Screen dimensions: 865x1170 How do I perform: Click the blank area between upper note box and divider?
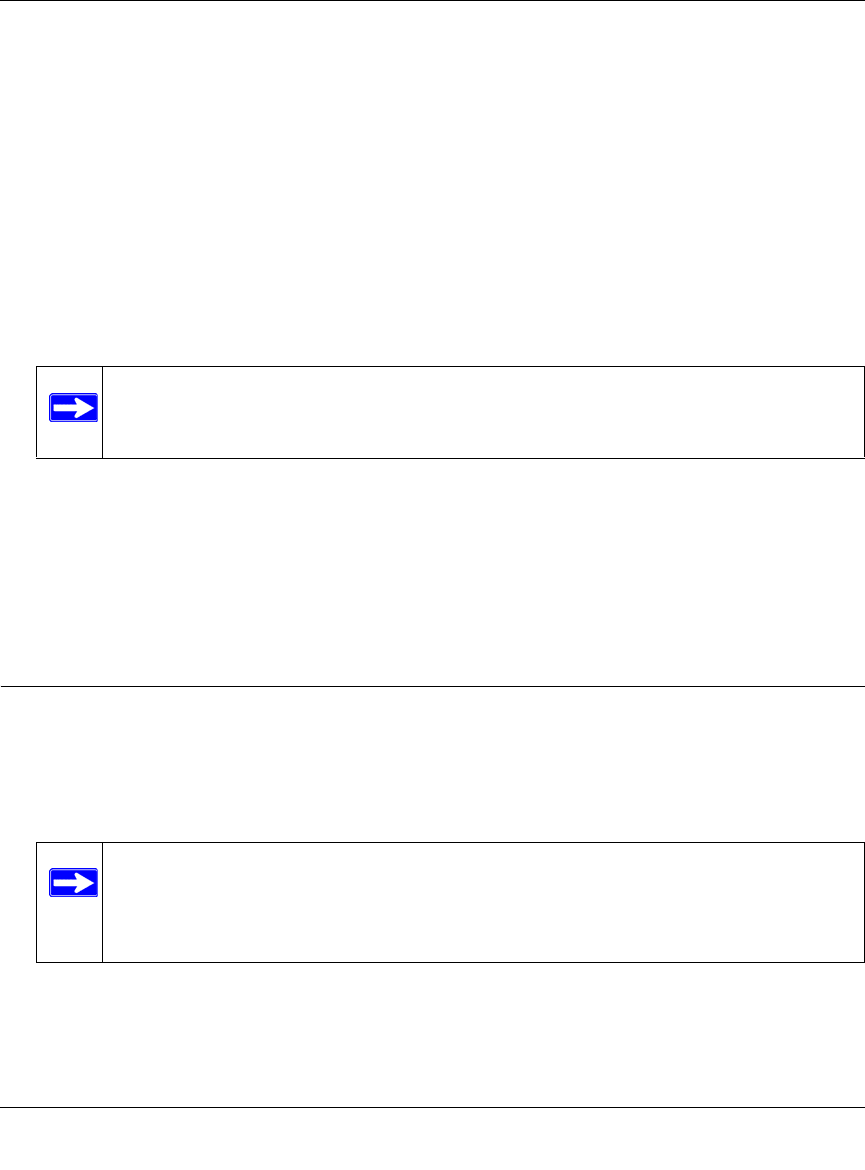point(432,570)
